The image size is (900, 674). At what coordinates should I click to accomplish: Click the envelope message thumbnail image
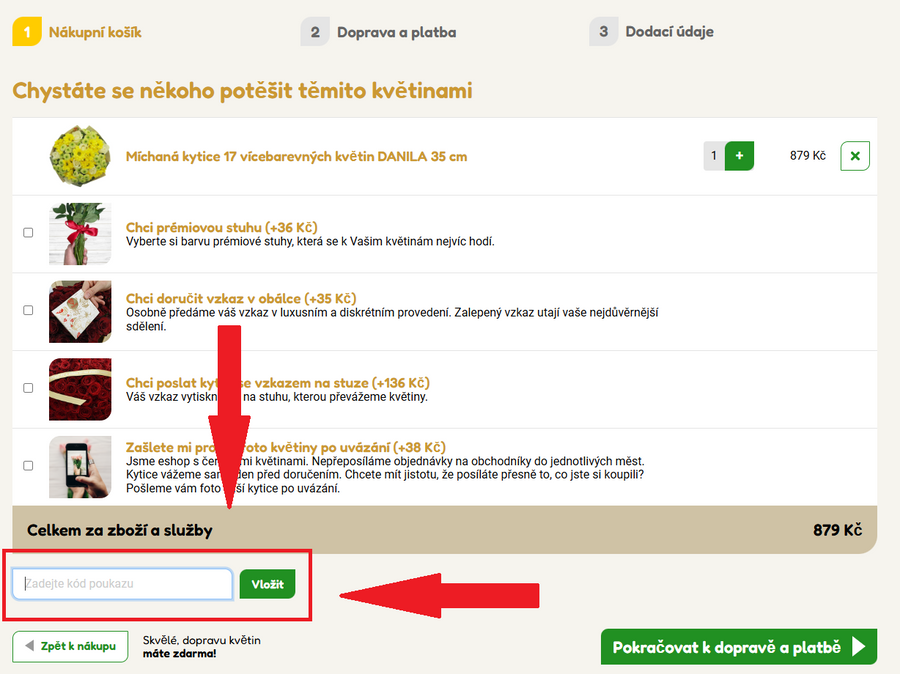click(x=80, y=311)
